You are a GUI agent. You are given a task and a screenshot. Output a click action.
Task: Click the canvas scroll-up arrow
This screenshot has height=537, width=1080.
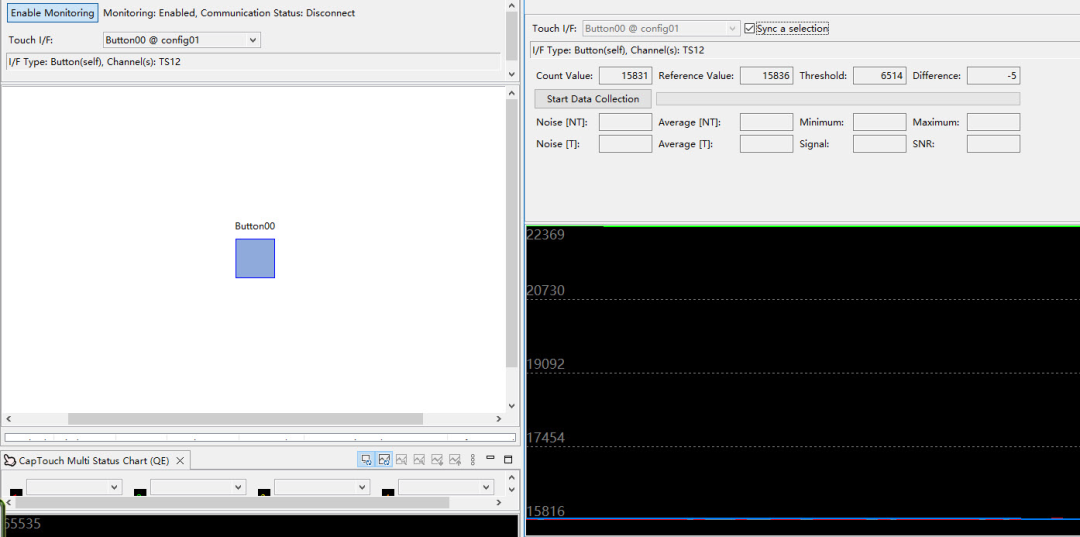(x=511, y=93)
